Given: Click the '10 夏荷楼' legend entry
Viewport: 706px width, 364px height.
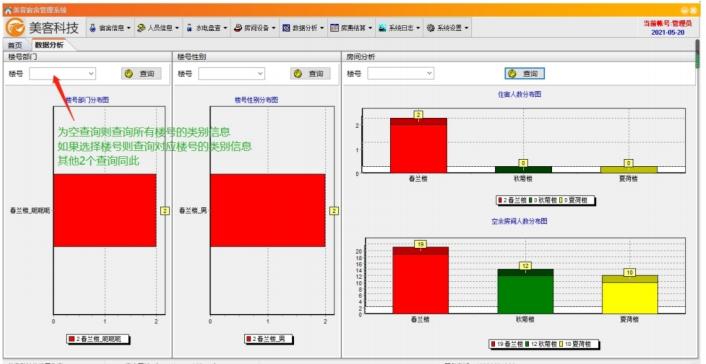Looking at the screenshot, I should tap(575, 344).
